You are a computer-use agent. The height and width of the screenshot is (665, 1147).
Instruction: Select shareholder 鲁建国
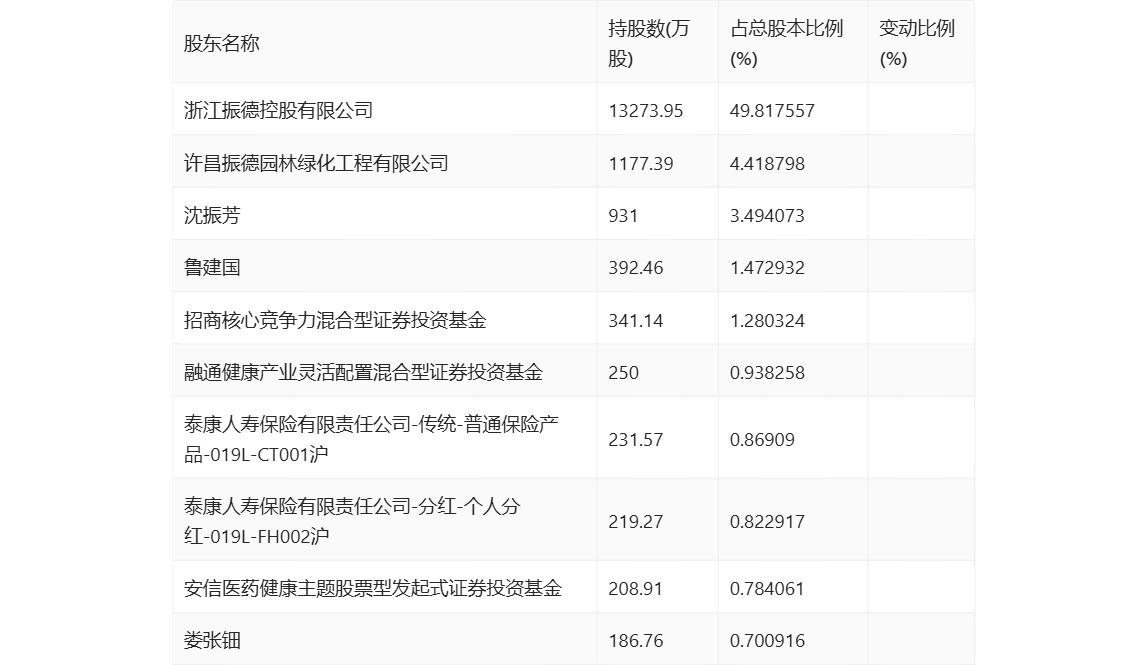(212, 267)
